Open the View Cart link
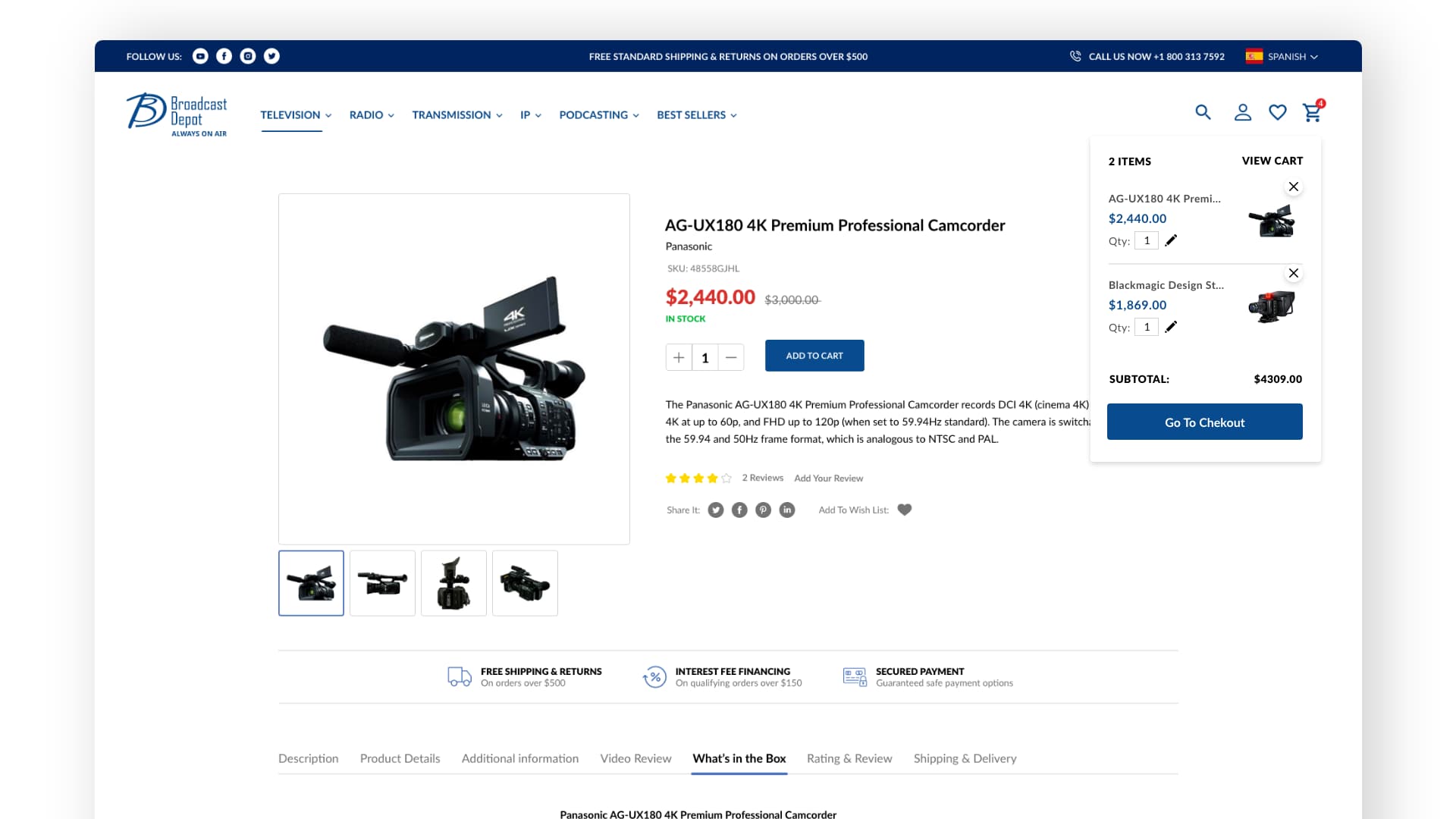 1272,161
